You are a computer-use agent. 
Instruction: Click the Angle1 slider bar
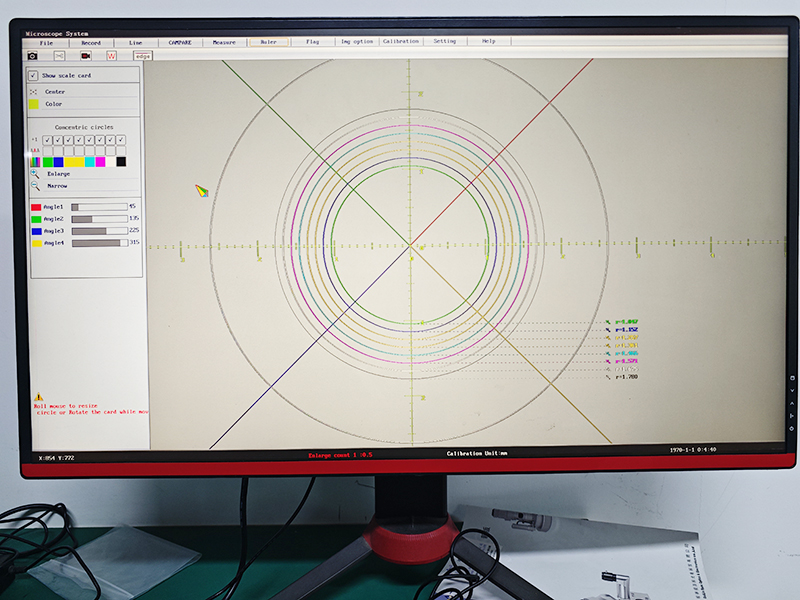98,207
